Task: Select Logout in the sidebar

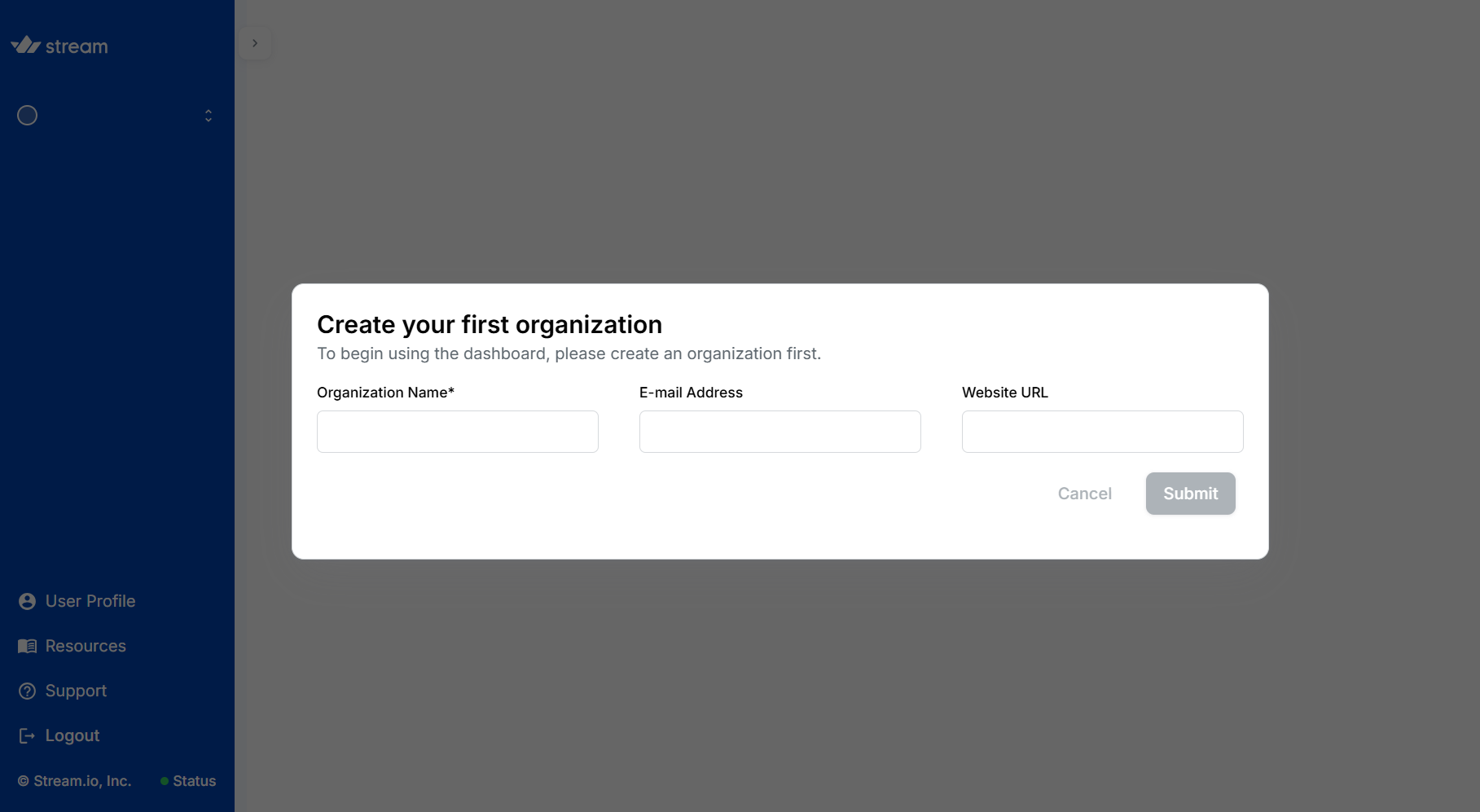Action: (72, 735)
